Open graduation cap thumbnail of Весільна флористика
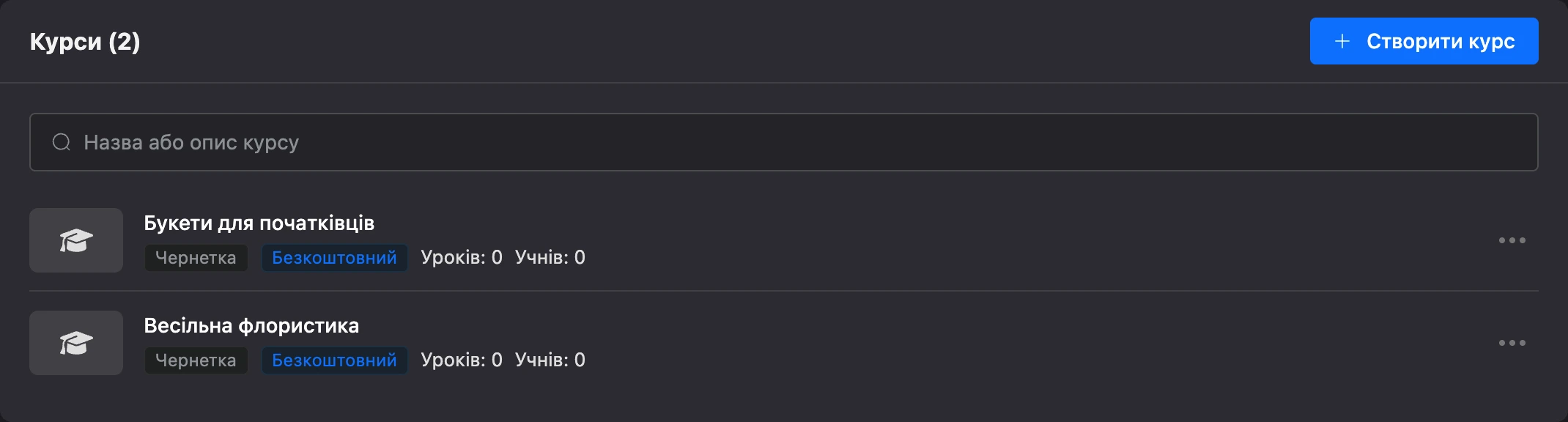1568x422 pixels. click(x=76, y=343)
